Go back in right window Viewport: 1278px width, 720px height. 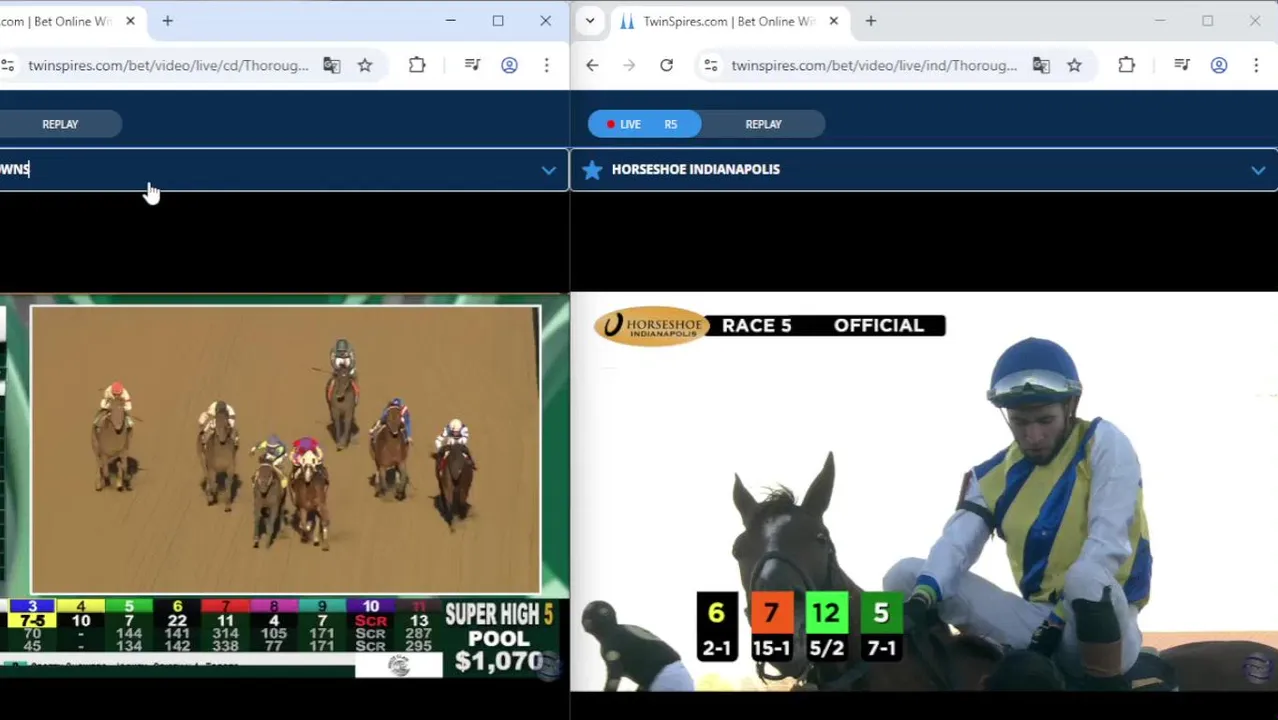(592, 65)
